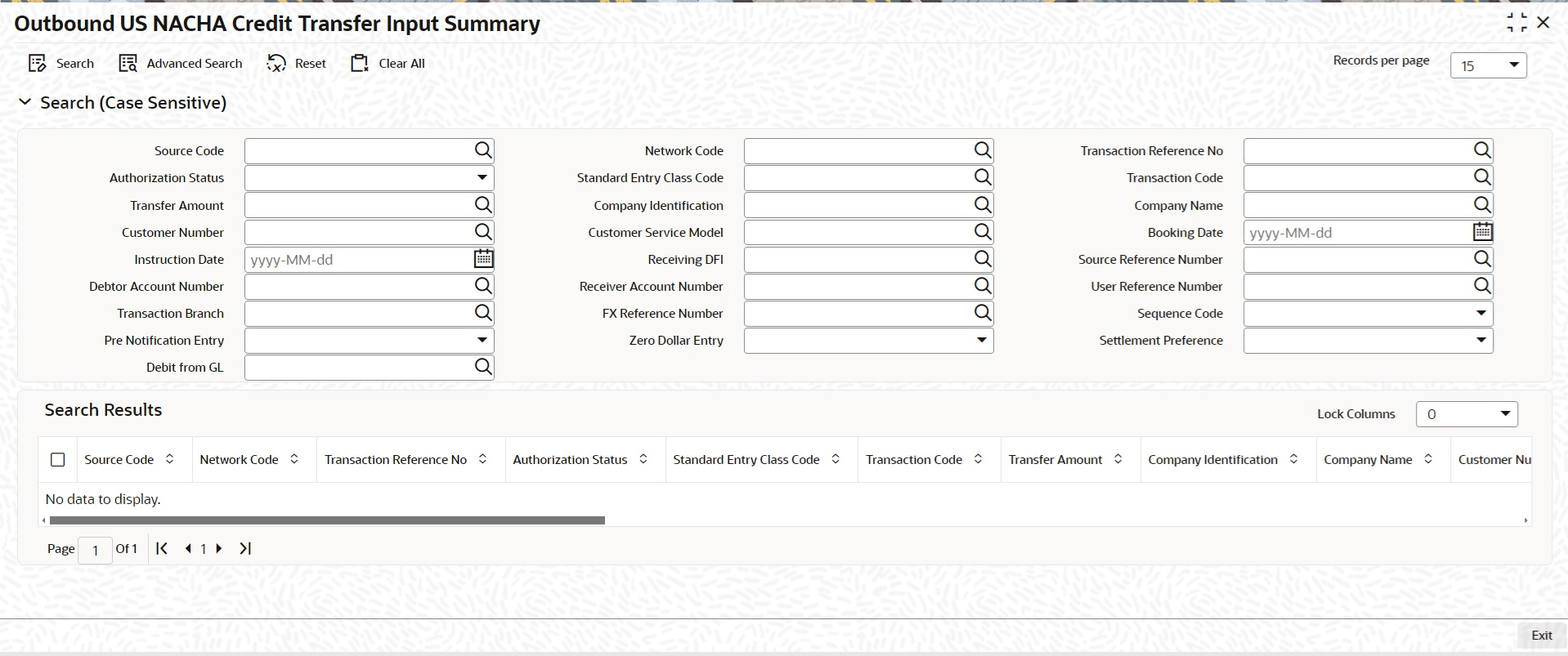
Task: Open Sequence Code dropdown
Action: pos(1481,313)
